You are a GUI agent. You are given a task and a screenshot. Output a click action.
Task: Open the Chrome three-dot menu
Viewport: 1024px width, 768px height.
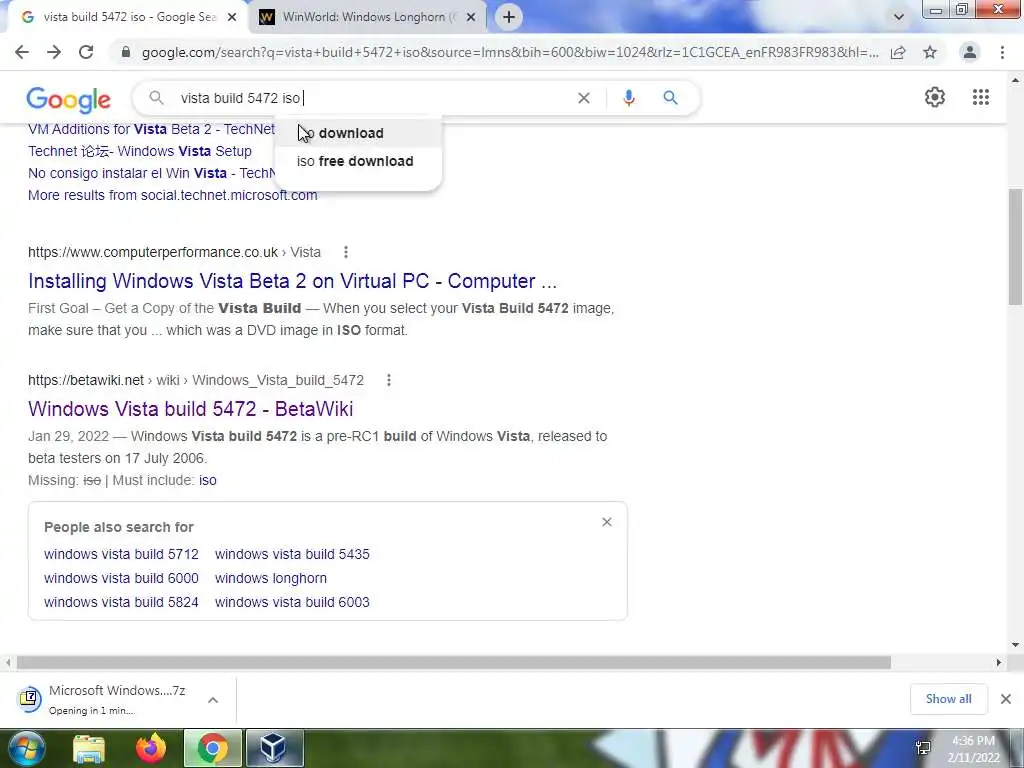tap(1002, 52)
